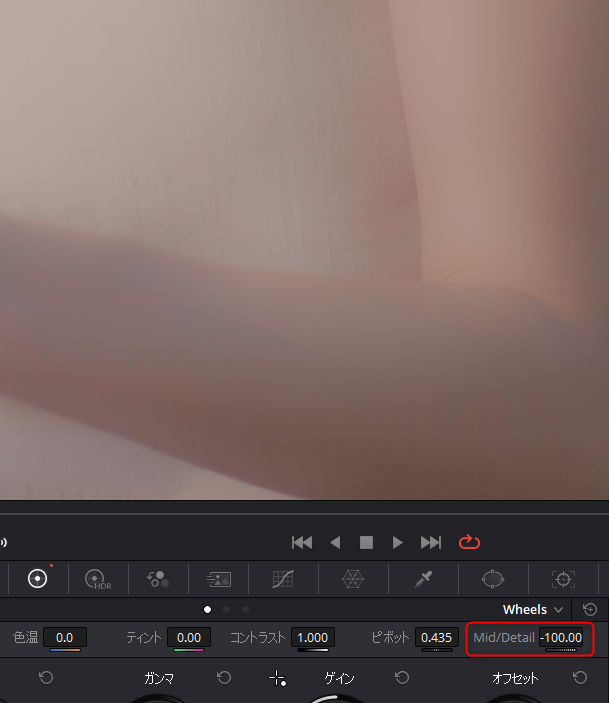Reset the Gamma (ガンマ) wheel
The image size is (609, 703).
tap(224, 678)
